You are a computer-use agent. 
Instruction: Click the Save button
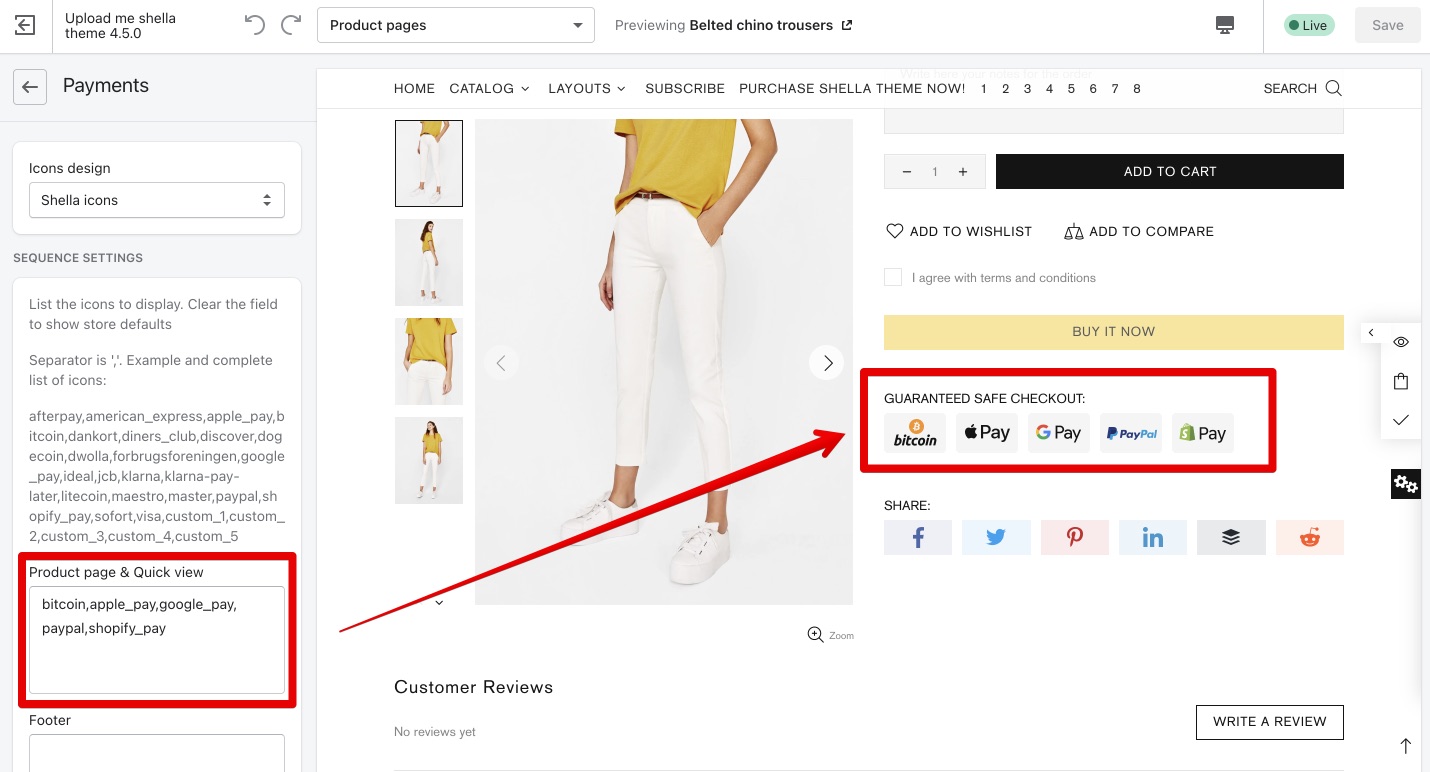coord(1388,25)
